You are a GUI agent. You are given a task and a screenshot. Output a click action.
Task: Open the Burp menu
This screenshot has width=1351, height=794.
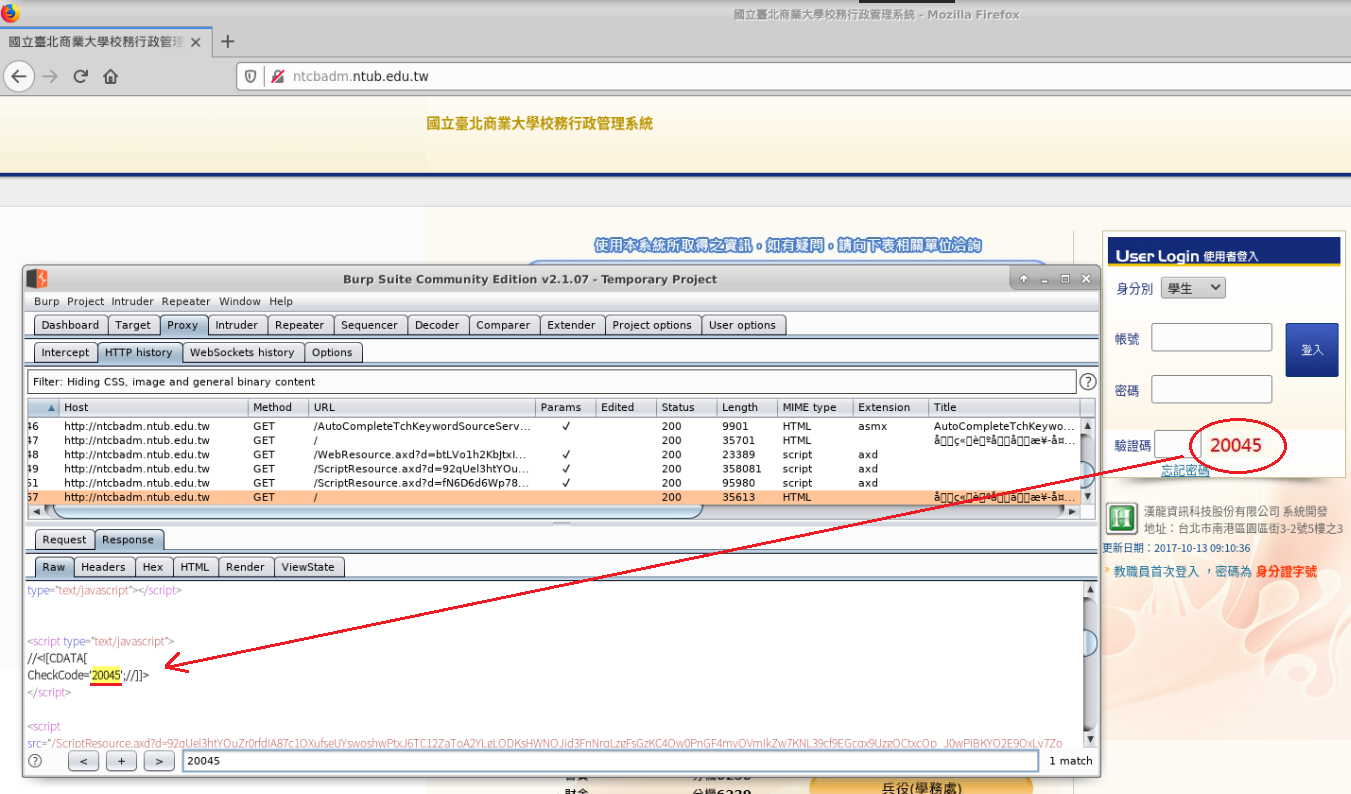pyautogui.click(x=46, y=301)
